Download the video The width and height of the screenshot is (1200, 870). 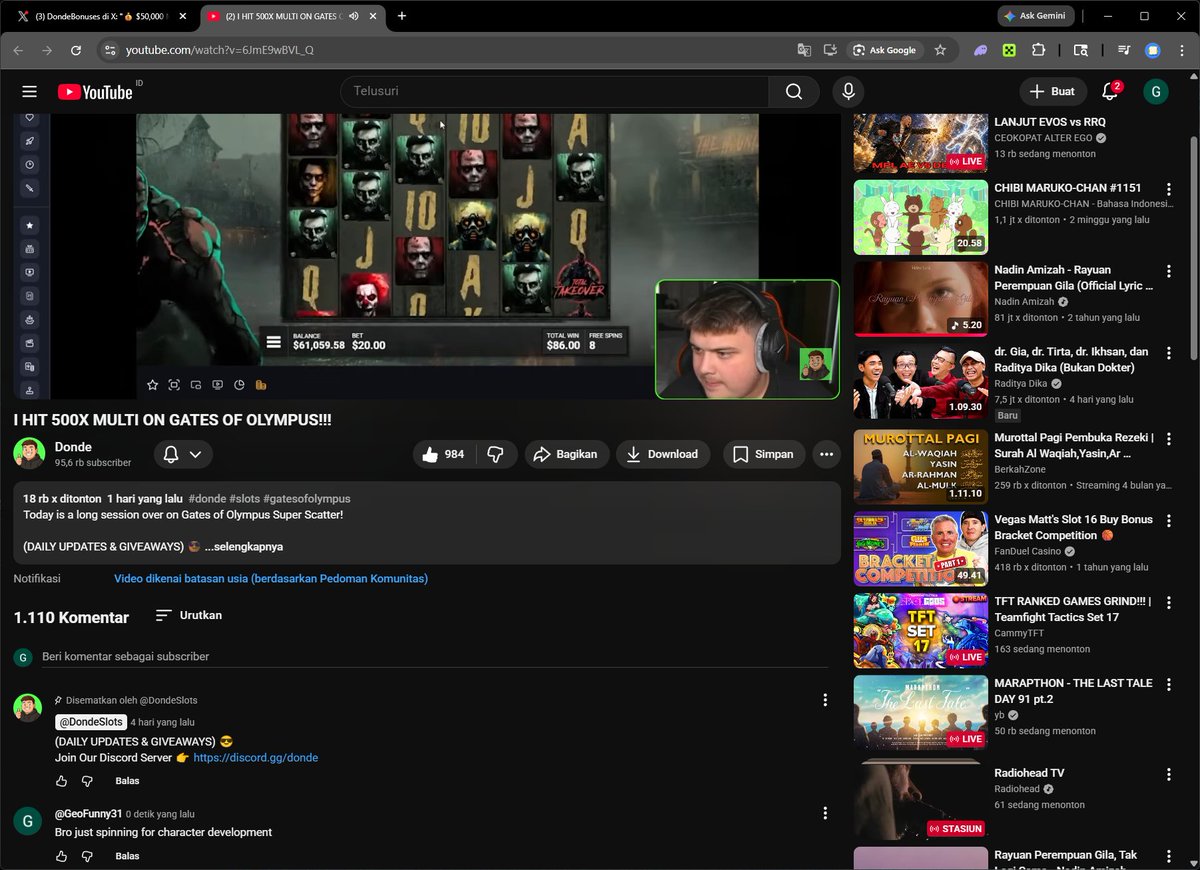[663, 454]
